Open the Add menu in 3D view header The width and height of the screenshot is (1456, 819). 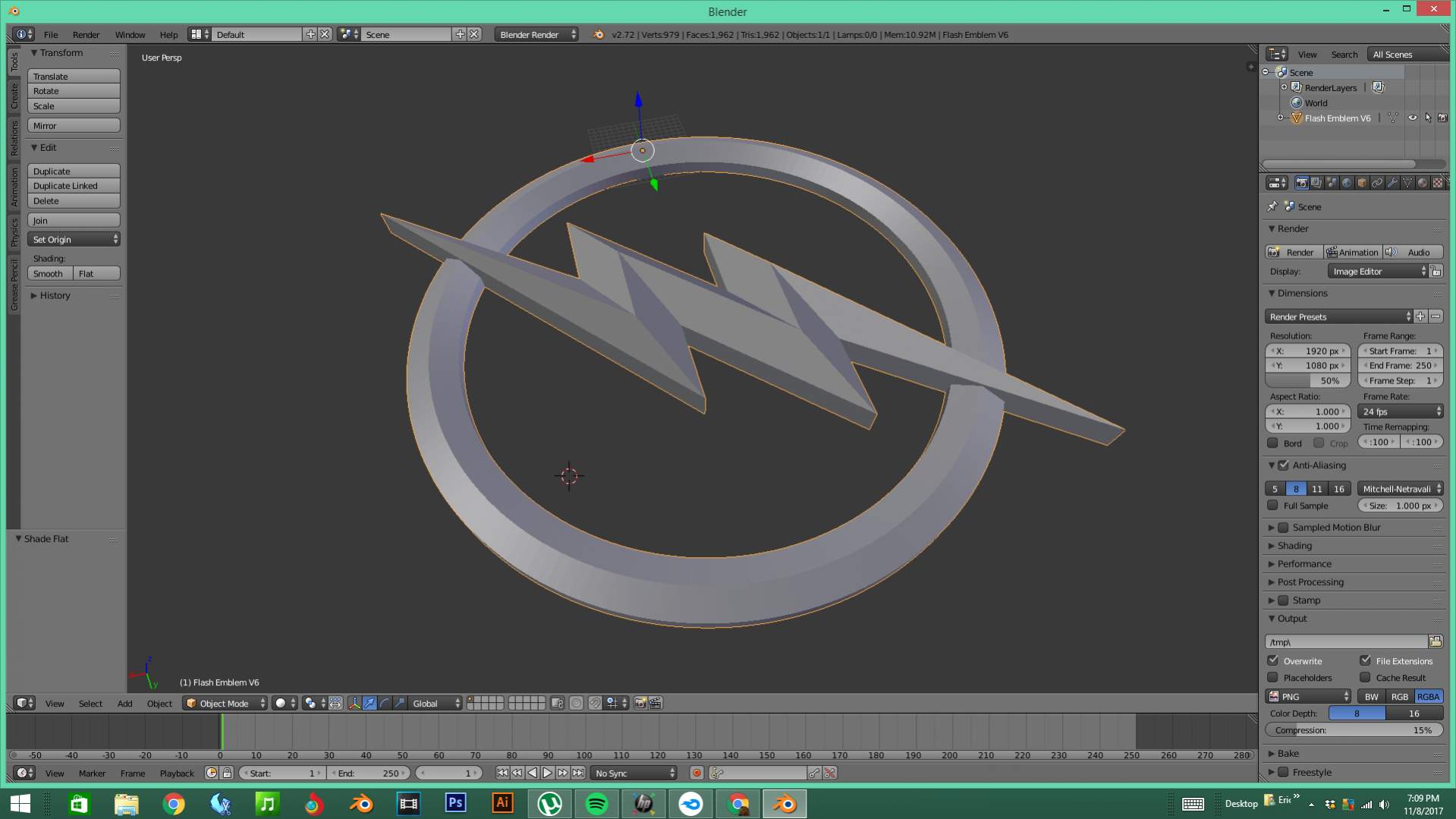pyautogui.click(x=124, y=704)
